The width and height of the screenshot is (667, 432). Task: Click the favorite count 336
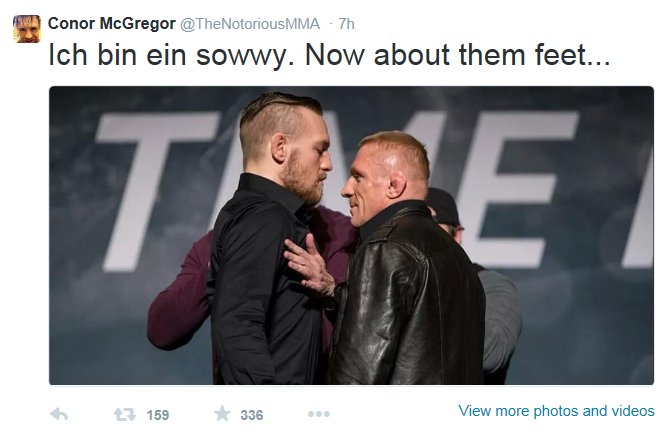[x=252, y=415]
